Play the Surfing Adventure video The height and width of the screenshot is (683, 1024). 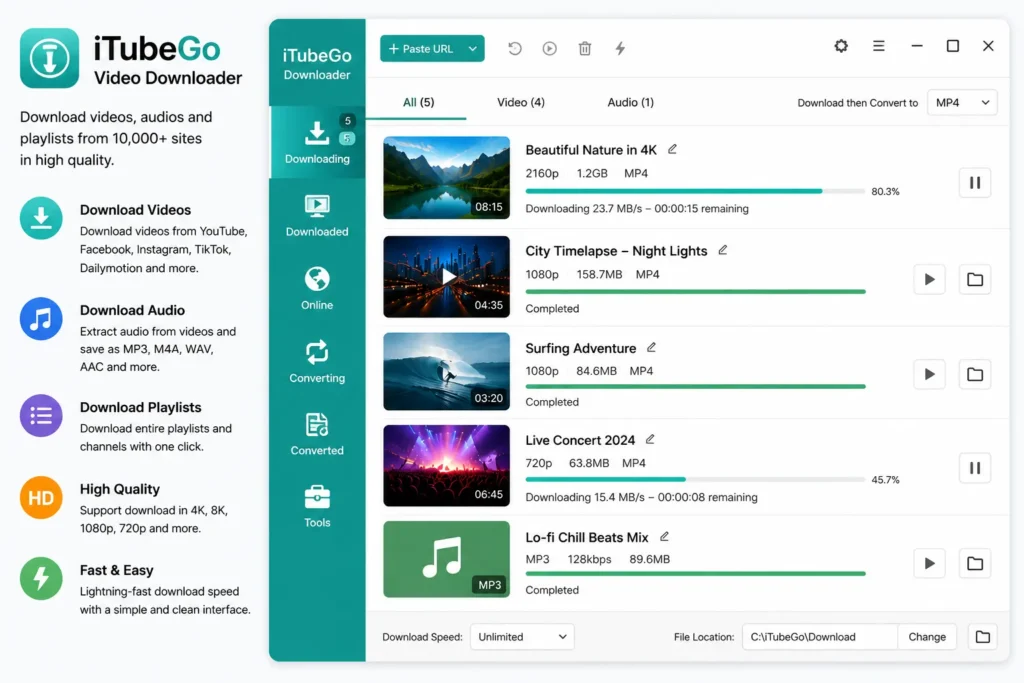(x=929, y=374)
